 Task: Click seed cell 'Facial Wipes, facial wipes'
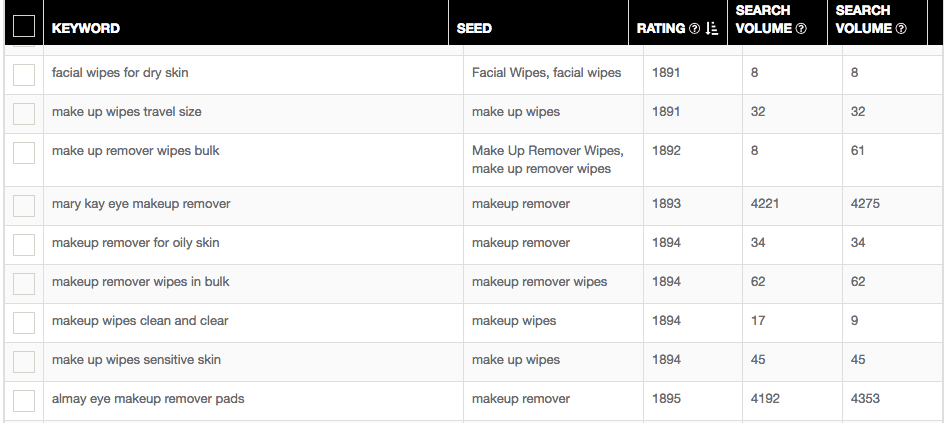546,73
